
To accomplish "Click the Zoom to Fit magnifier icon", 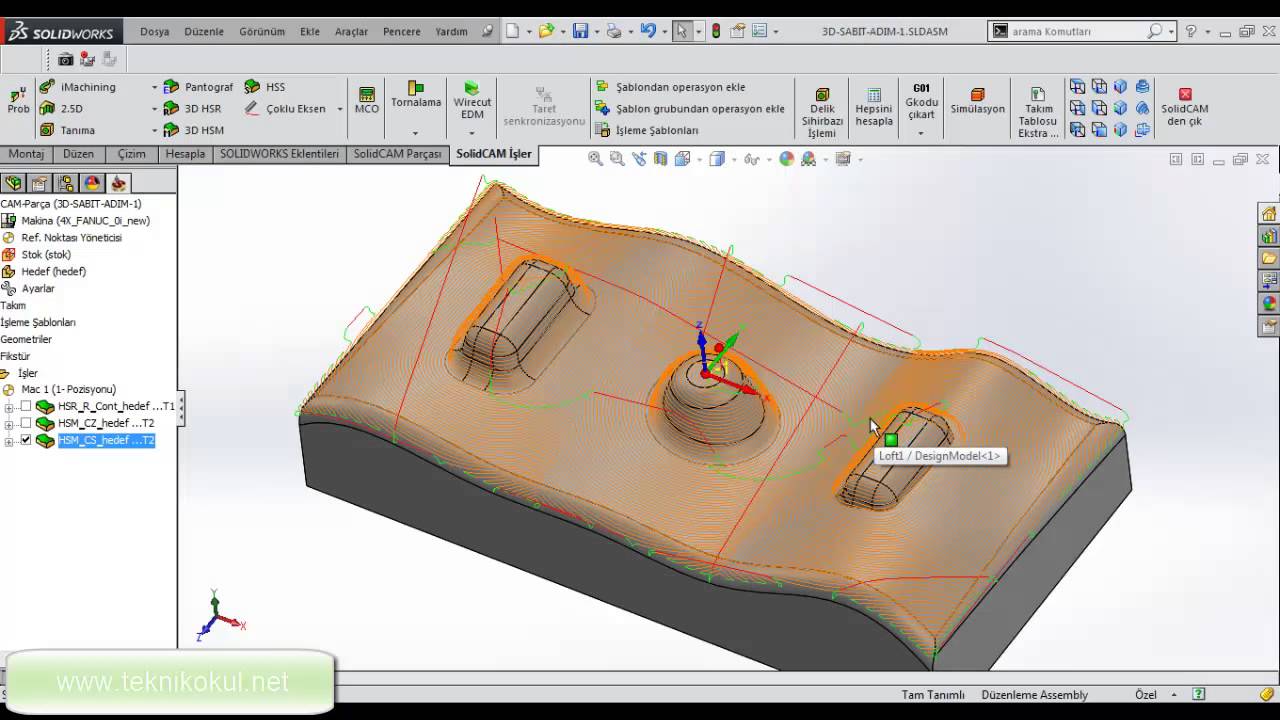I will [x=595, y=159].
